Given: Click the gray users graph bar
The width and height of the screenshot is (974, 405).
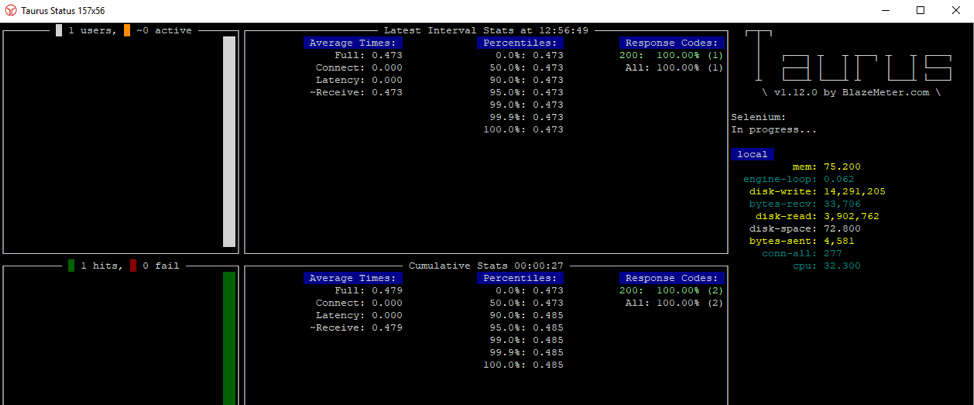Looking at the screenshot, I should click(229, 142).
